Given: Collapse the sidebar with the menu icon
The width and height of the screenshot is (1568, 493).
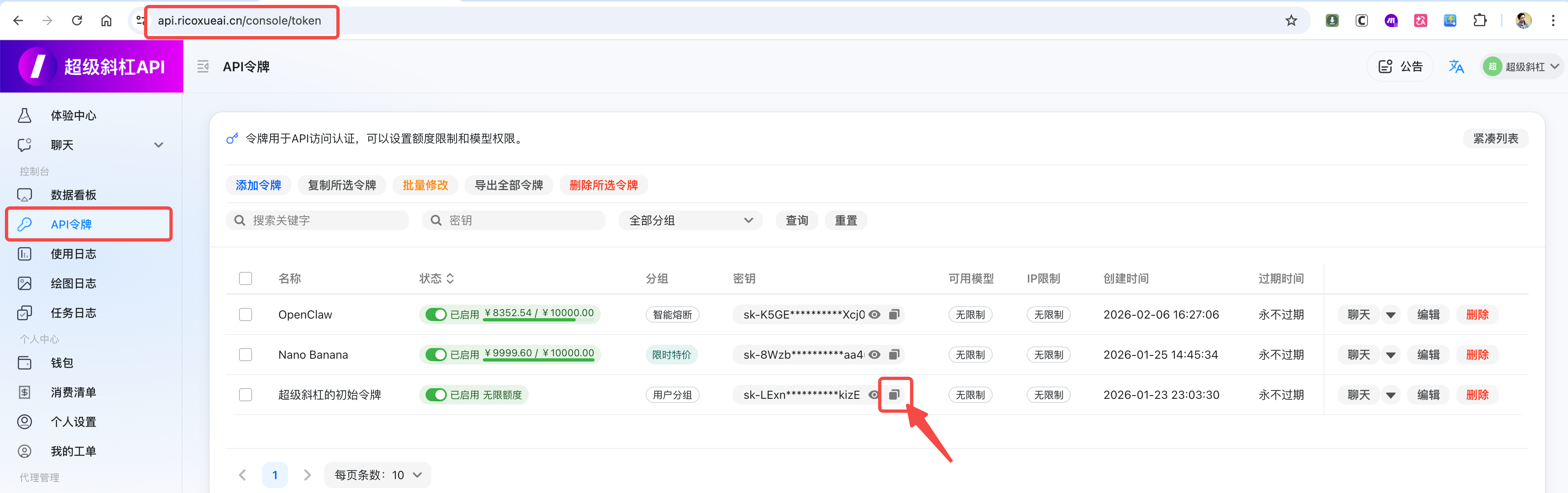Looking at the screenshot, I should click(x=203, y=66).
